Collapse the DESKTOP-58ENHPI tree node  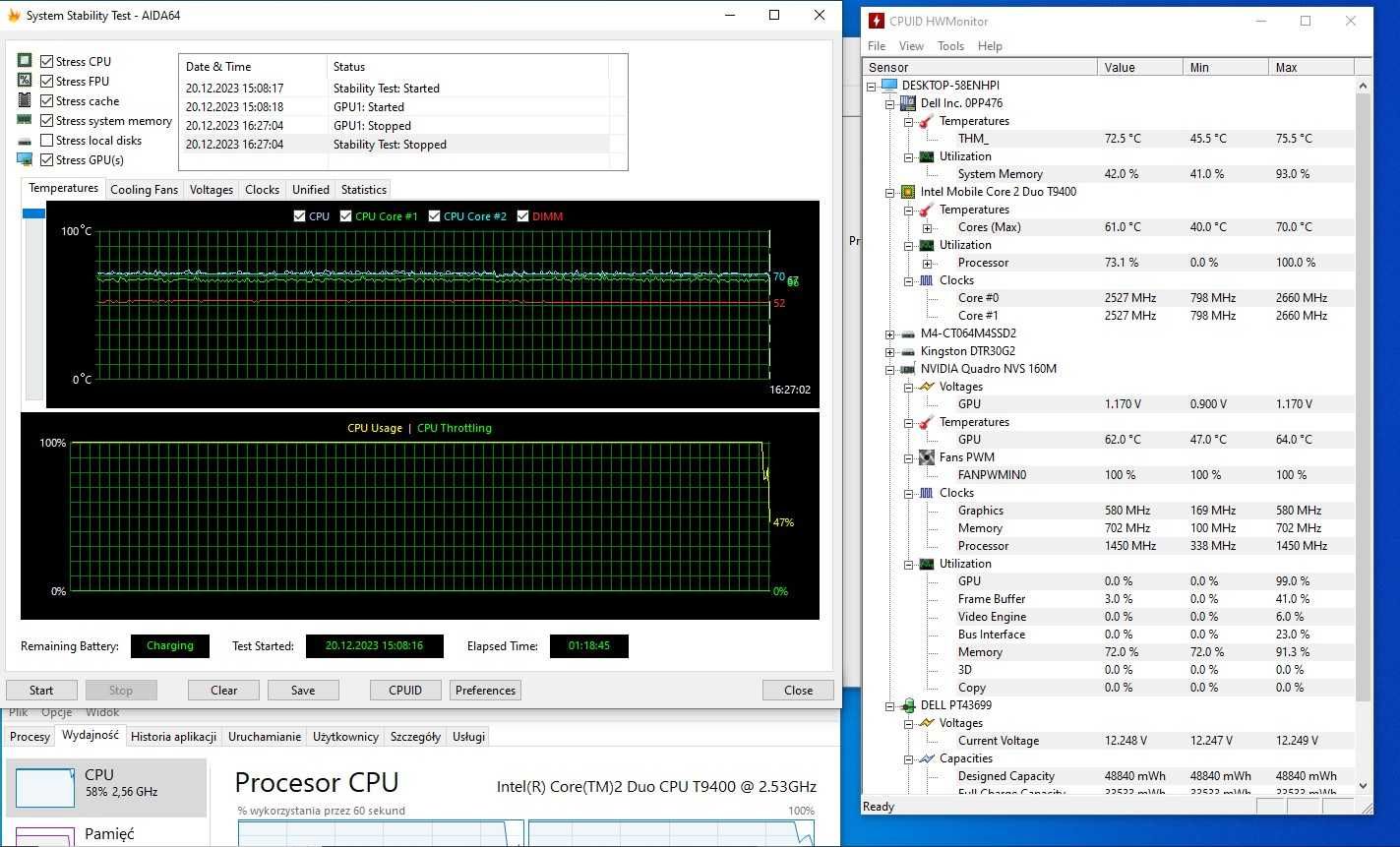coord(872,86)
